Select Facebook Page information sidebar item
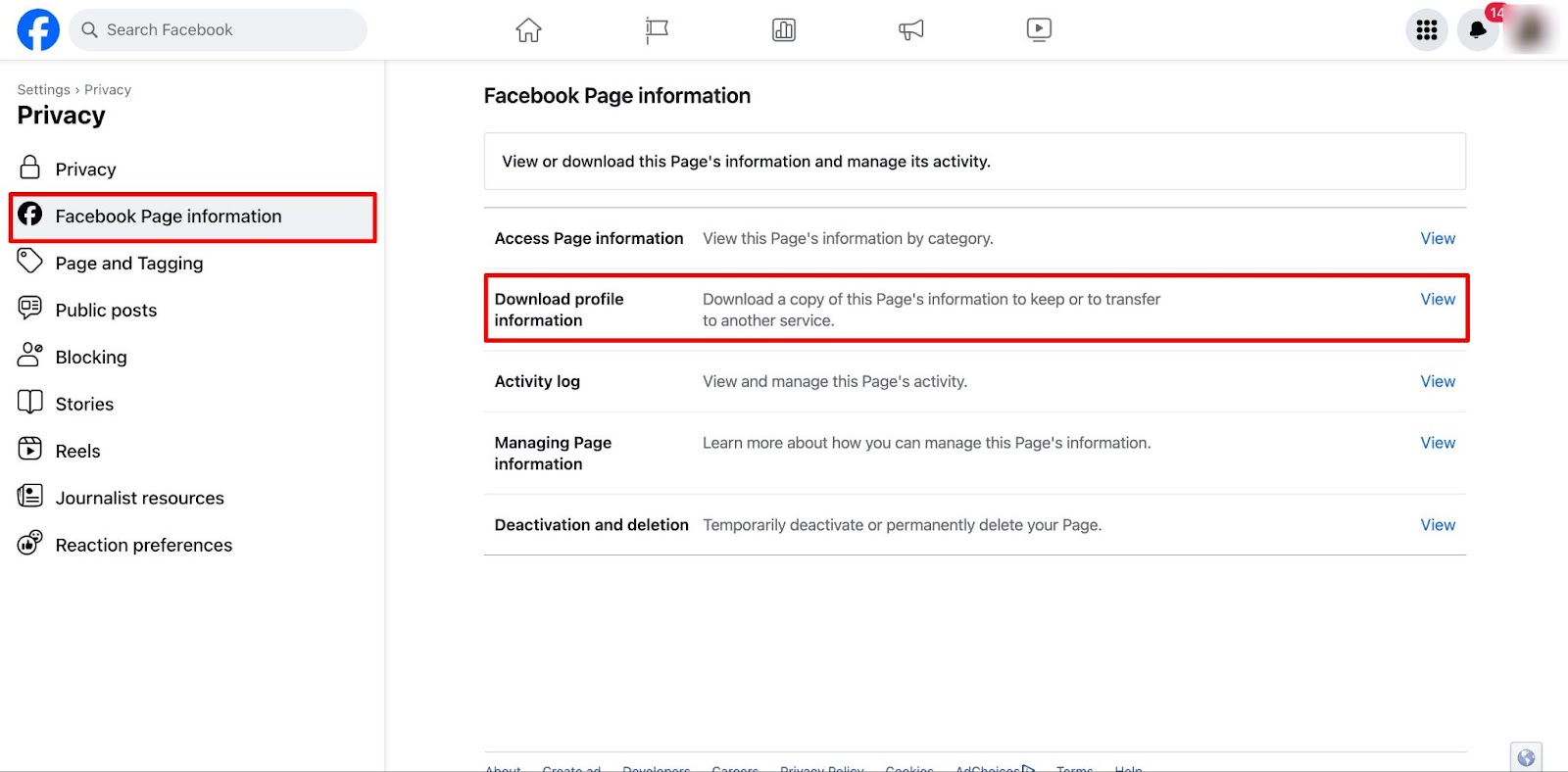The image size is (1568, 772). tap(193, 217)
